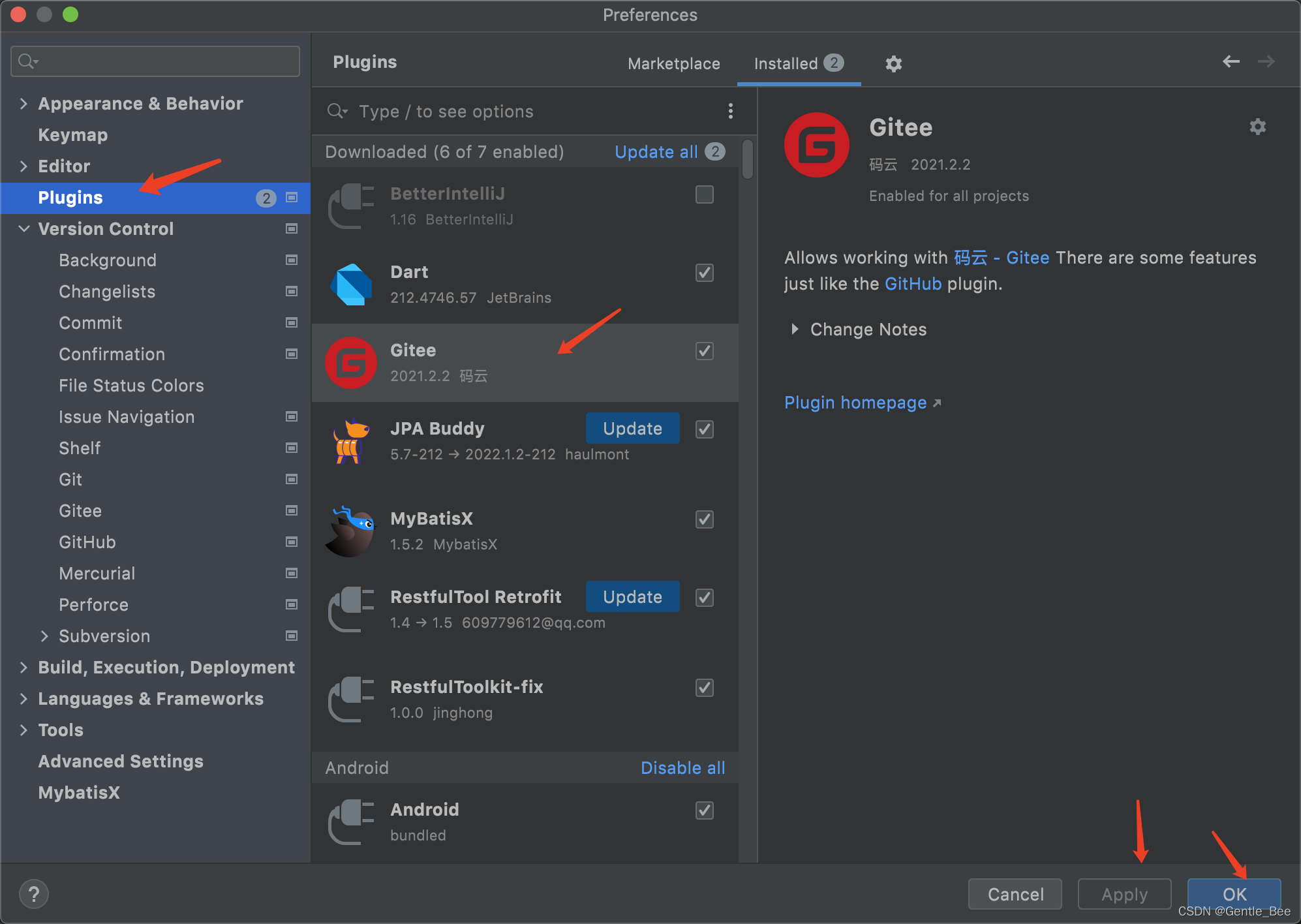The width and height of the screenshot is (1301, 924).
Task: Click the Gitee settings gear icon
Action: (x=1258, y=127)
